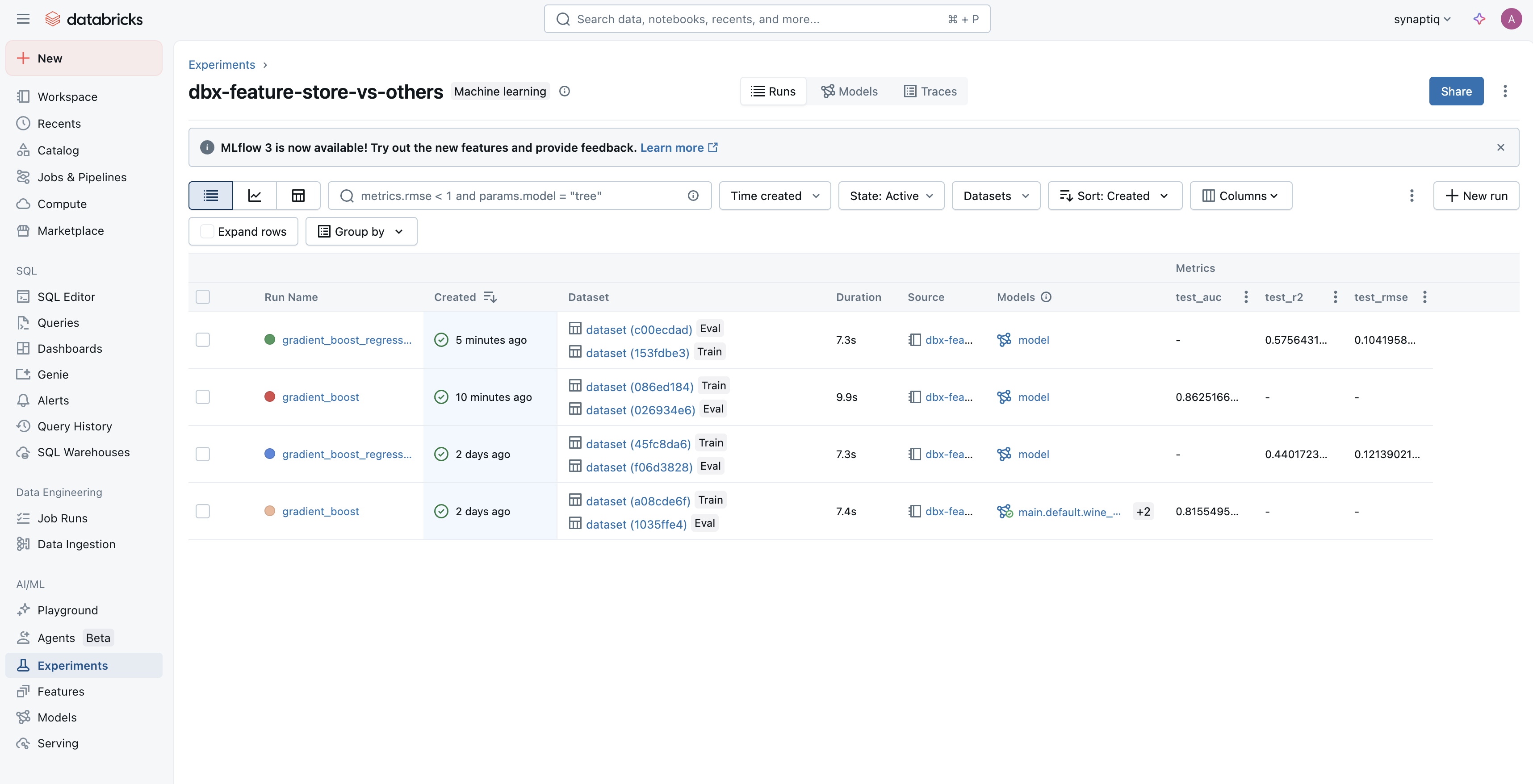Check the 10 minutes ago gradient_boost run
Image resolution: width=1533 pixels, height=784 pixels.
click(203, 397)
